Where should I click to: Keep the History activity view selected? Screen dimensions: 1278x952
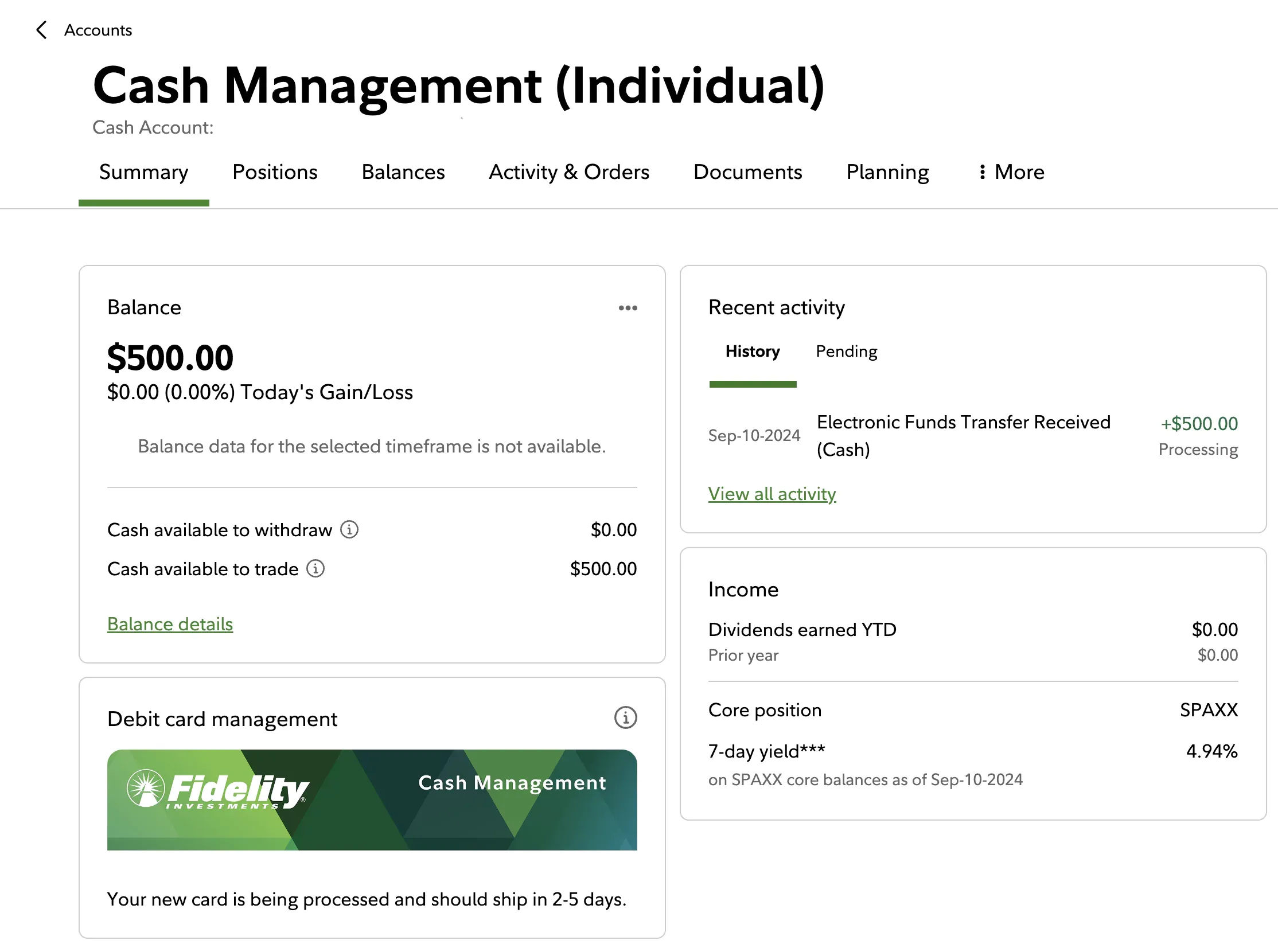752,351
